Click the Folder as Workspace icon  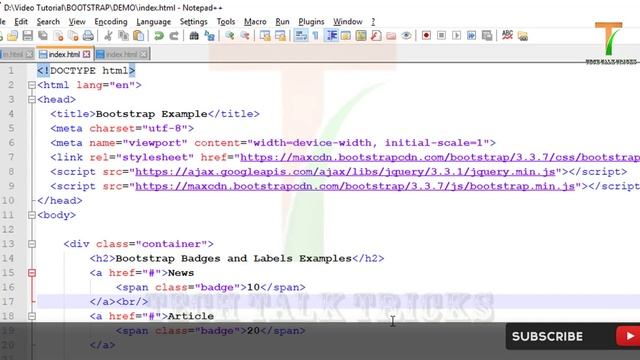pyautogui.click(x=391, y=36)
